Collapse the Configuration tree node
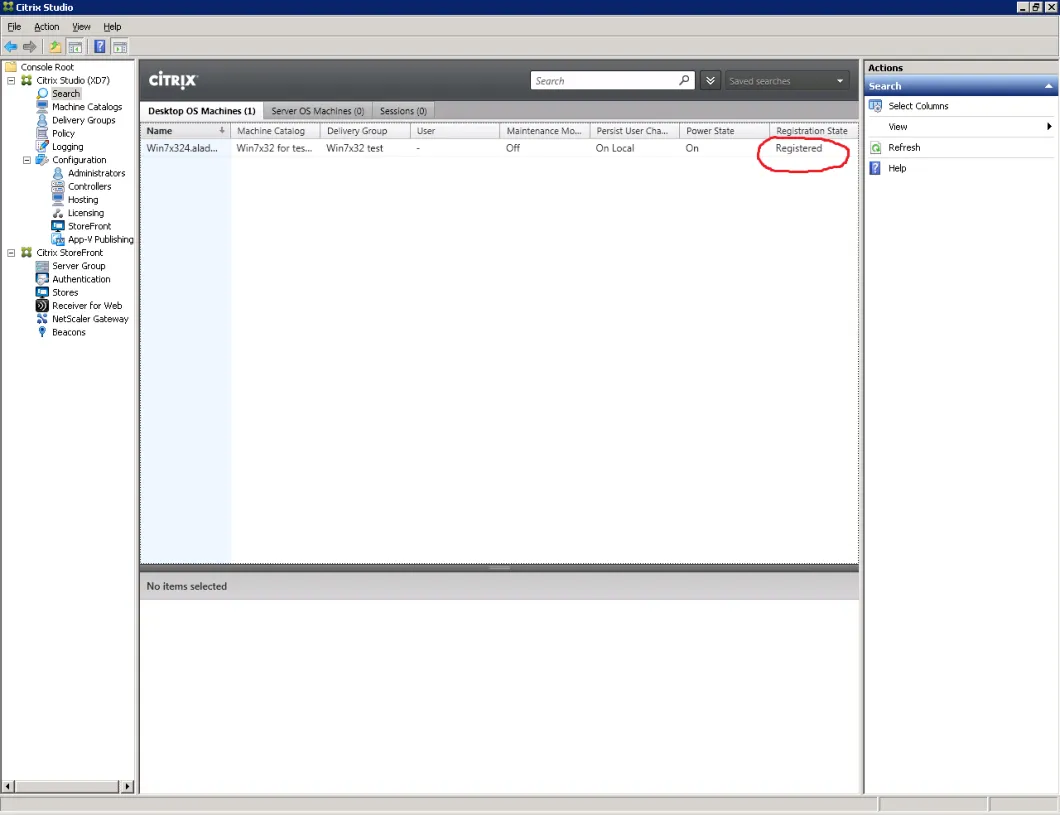Image resolution: width=1060 pixels, height=815 pixels. 27,160
